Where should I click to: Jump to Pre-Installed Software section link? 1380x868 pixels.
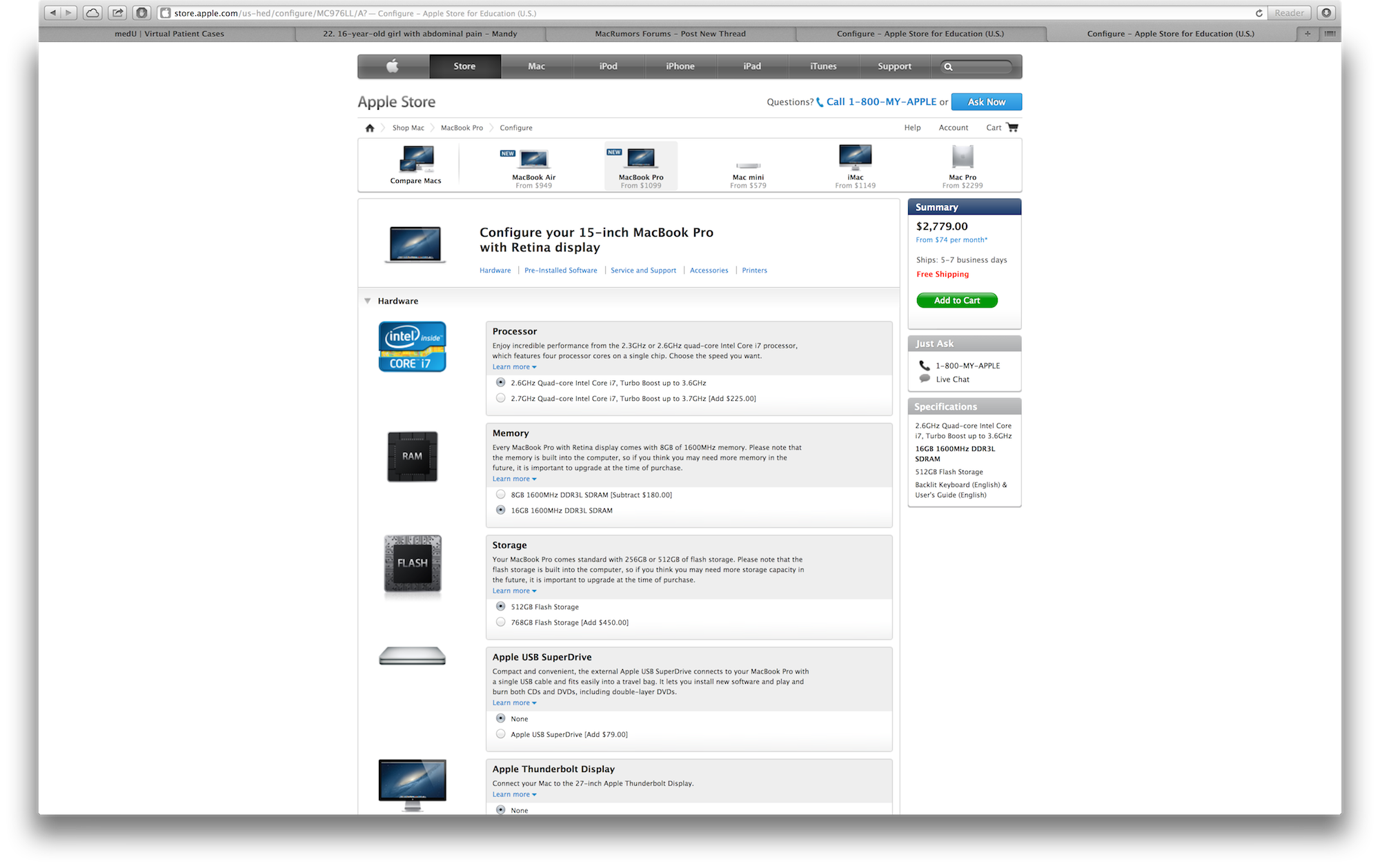(x=561, y=270)
